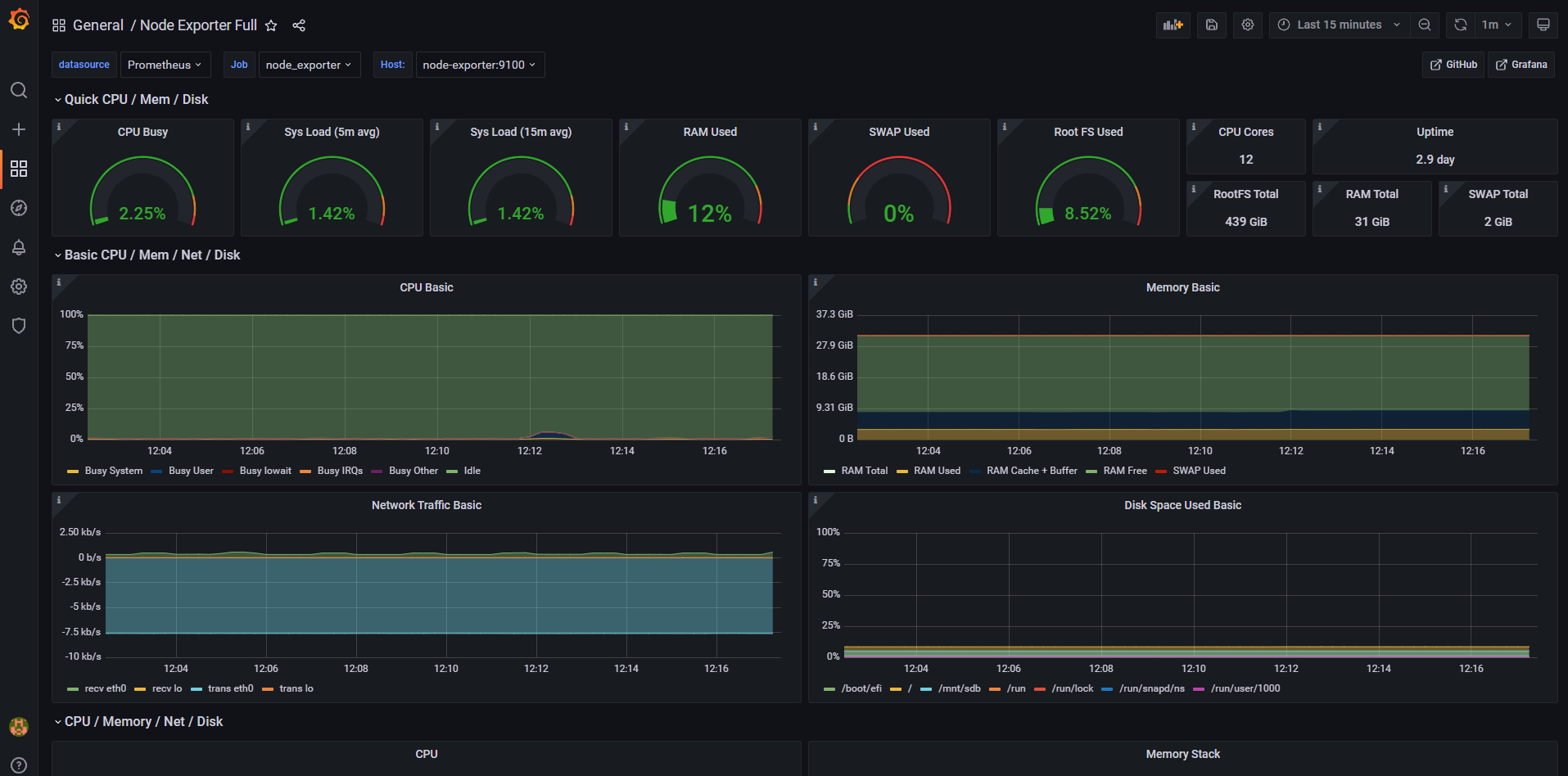Click the Add panel icon
1568x776 pixels.
[1173, 25]
